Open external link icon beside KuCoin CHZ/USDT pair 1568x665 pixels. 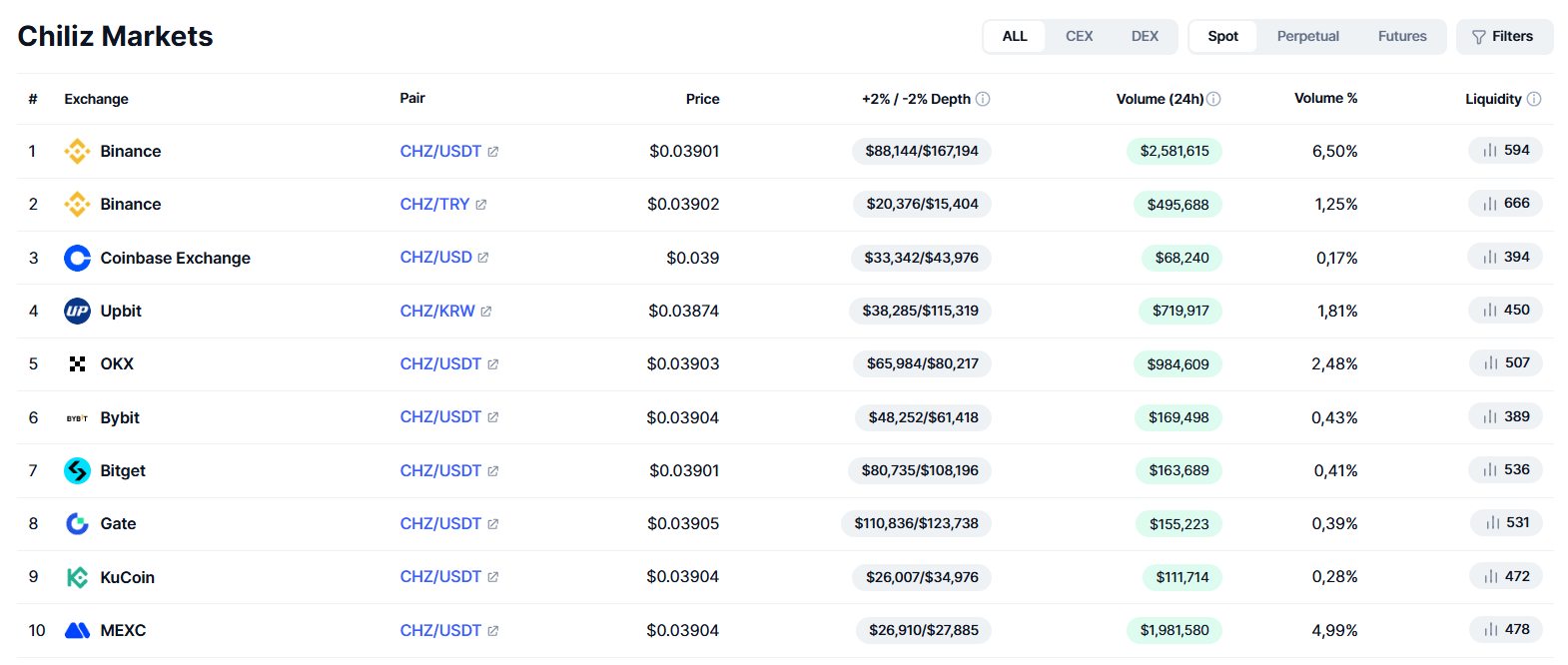pyautogui.click(x=493, y=577)
